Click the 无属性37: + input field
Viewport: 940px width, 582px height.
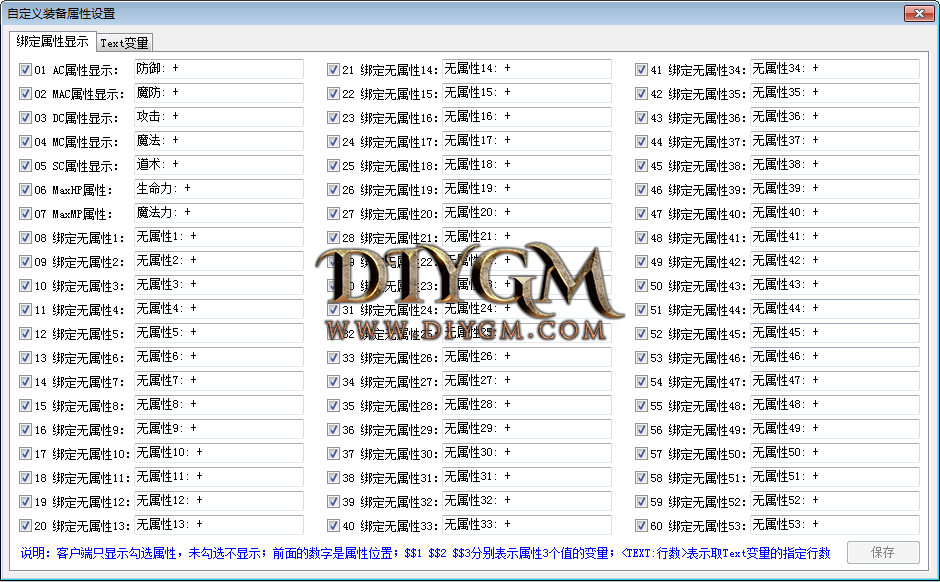(835, 141)
